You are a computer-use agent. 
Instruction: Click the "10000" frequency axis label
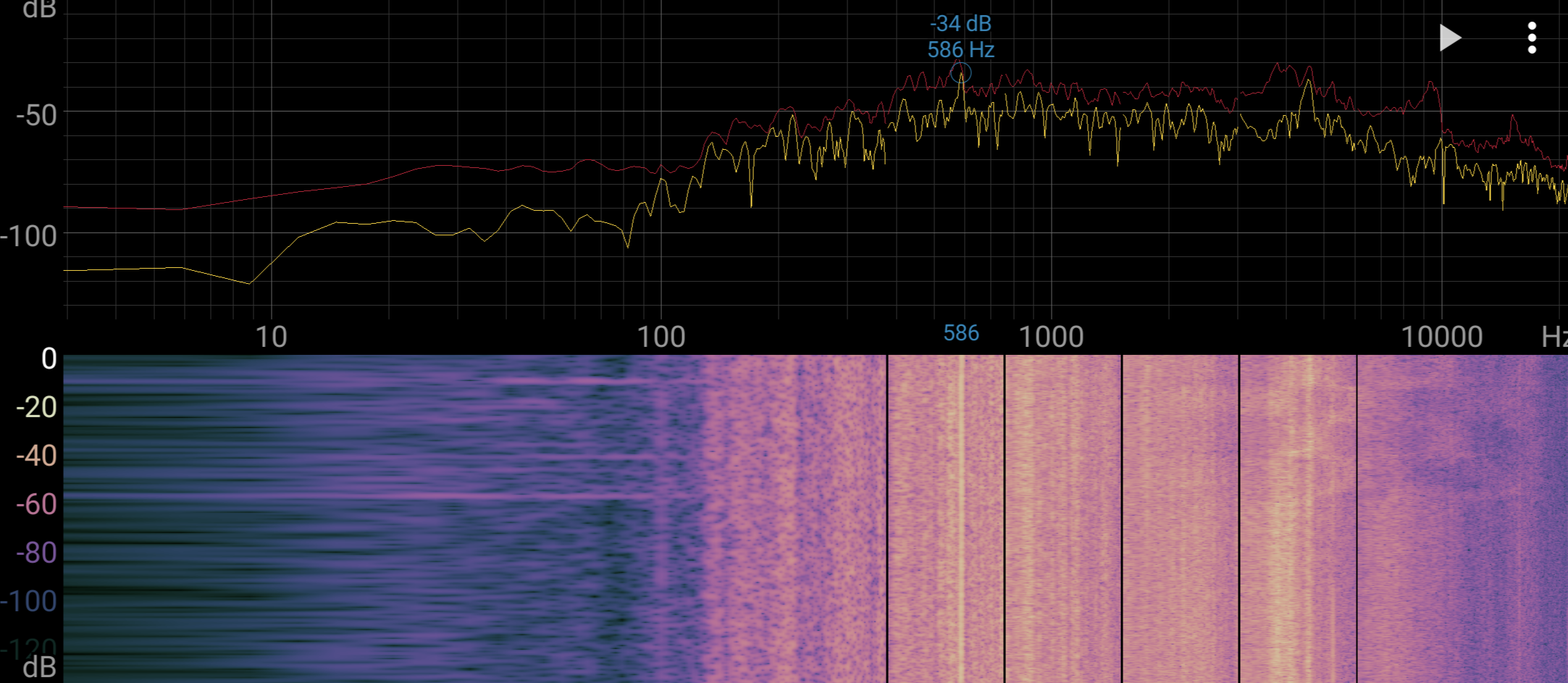[1442, 337]
